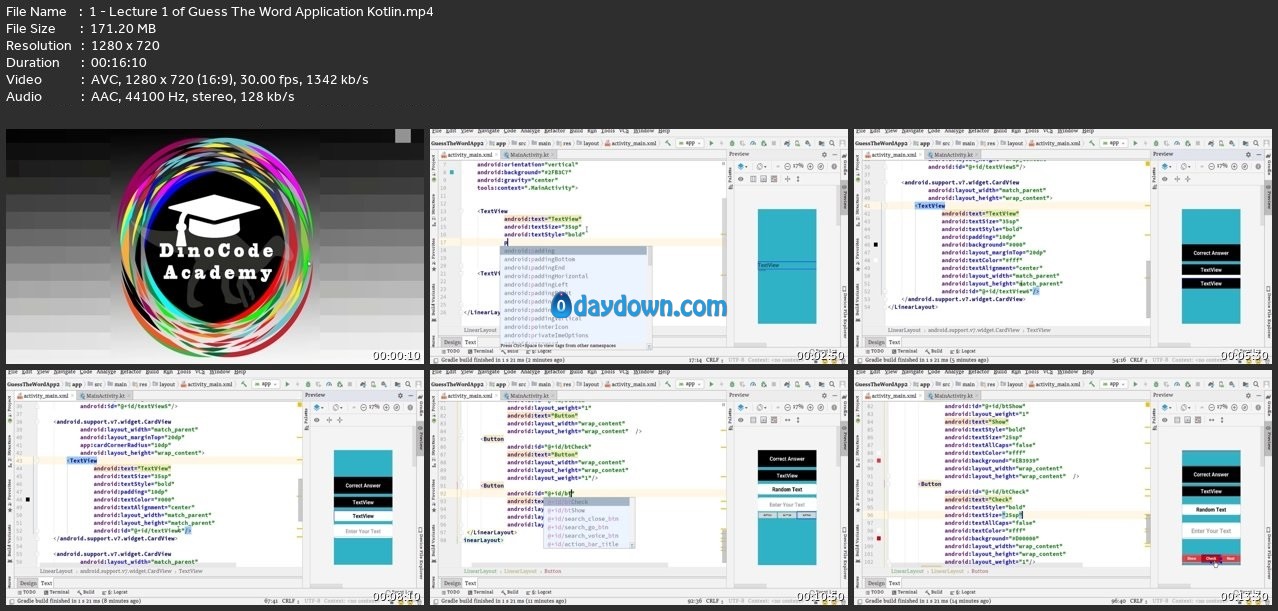Toggle the Preview eye icon in the 00:08:10 frame
Viewport: 1278px width, 611px height.
point(317,420)
